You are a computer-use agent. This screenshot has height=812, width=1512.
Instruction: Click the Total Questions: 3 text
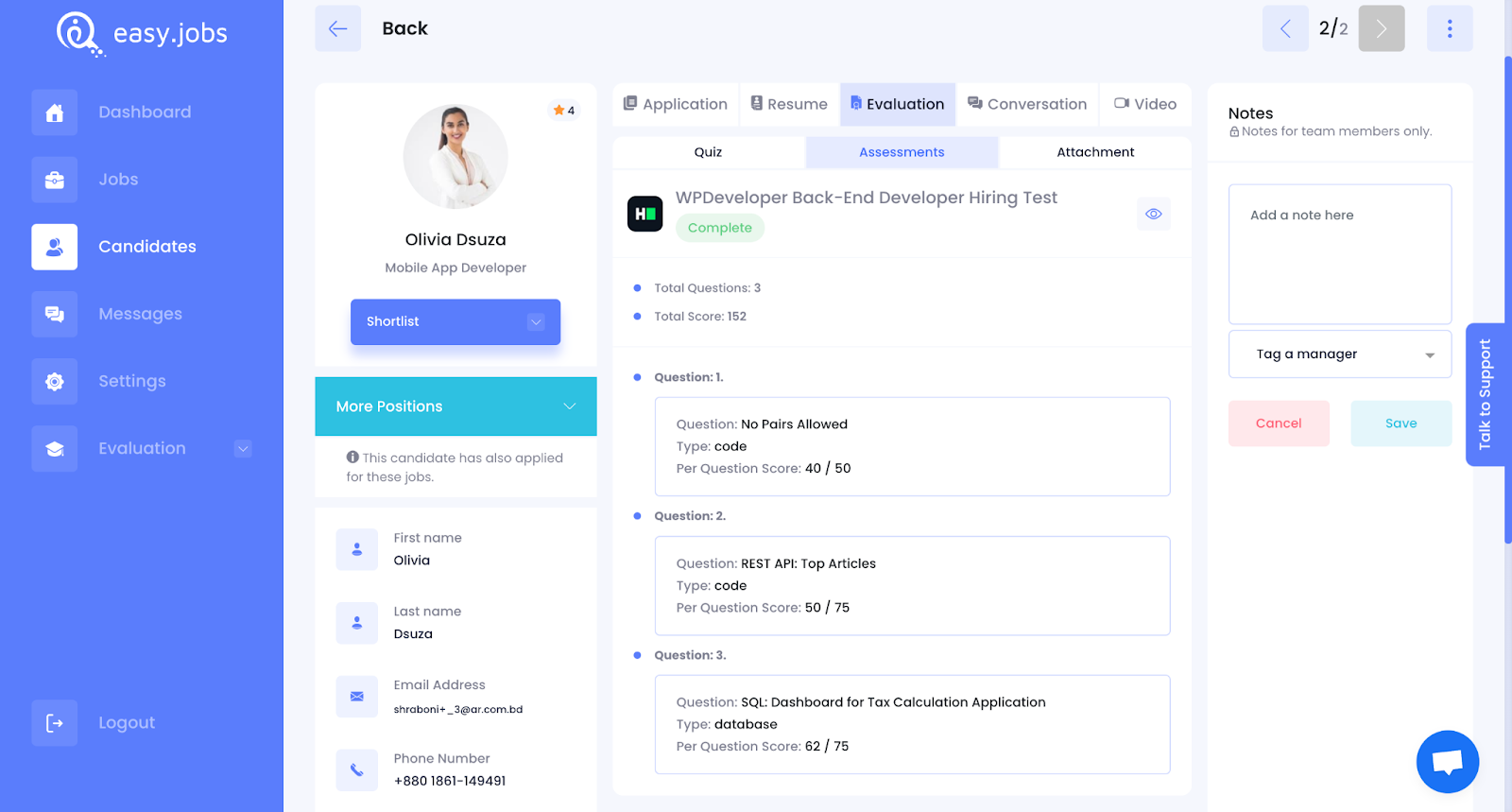pyautogui.click(x=708, y=288)
